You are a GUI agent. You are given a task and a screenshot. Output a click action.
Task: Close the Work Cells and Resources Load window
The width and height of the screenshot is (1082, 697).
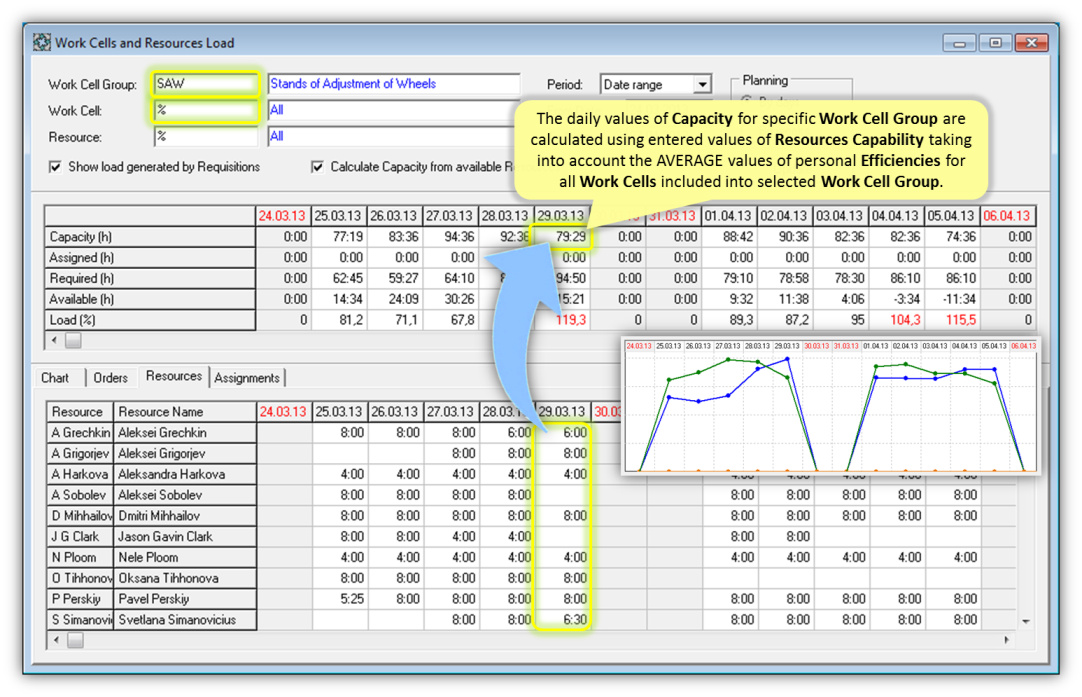1030,43
